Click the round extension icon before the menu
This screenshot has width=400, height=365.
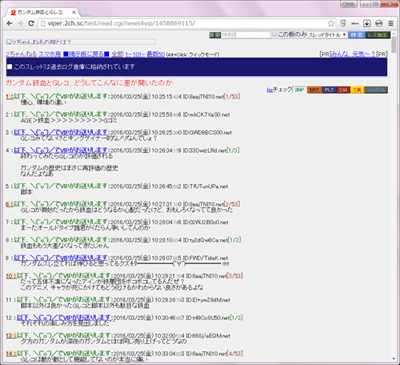tap(379, 23)
